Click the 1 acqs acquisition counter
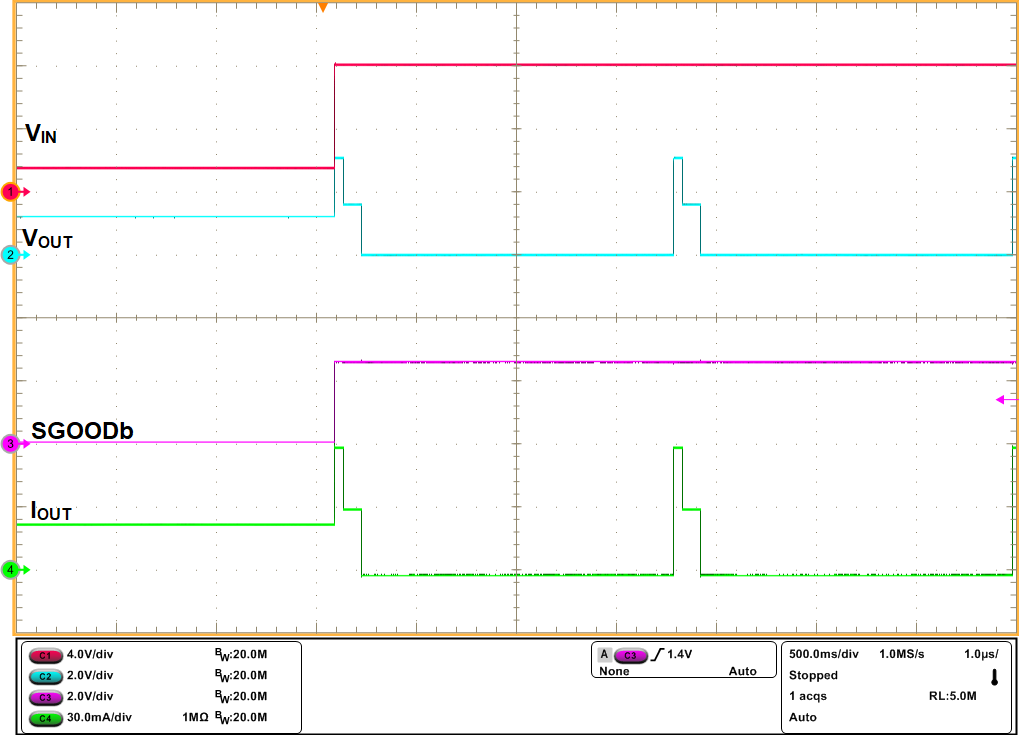This screenshot has height=736, width=1024. (806, 694)
